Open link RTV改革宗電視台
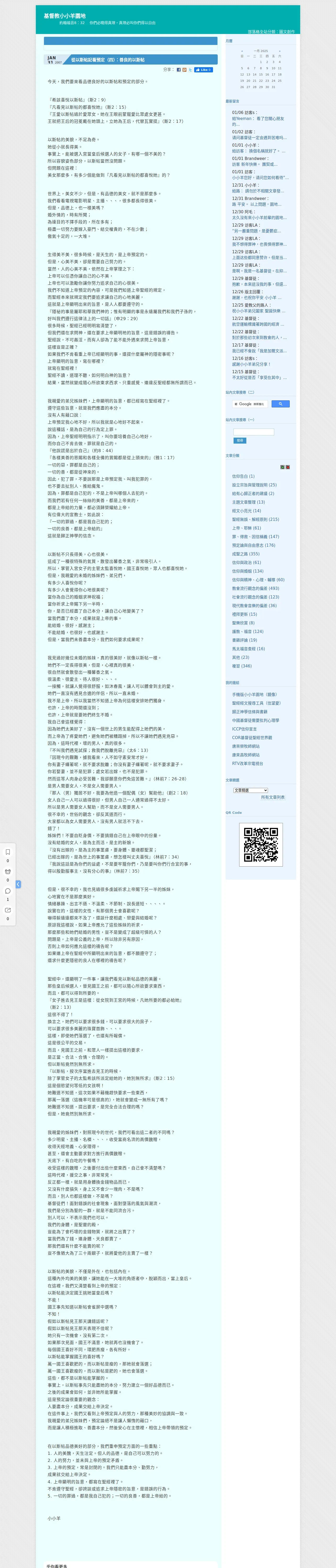 click(248, 763)
